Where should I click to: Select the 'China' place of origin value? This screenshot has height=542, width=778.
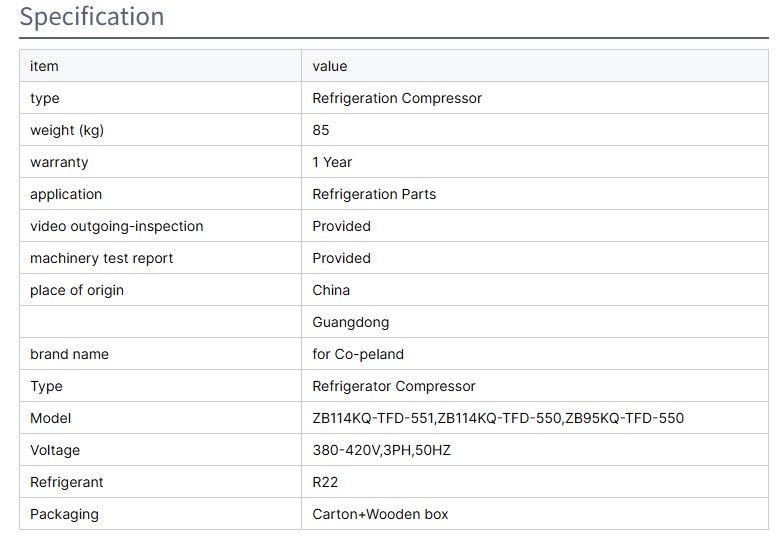331,290
